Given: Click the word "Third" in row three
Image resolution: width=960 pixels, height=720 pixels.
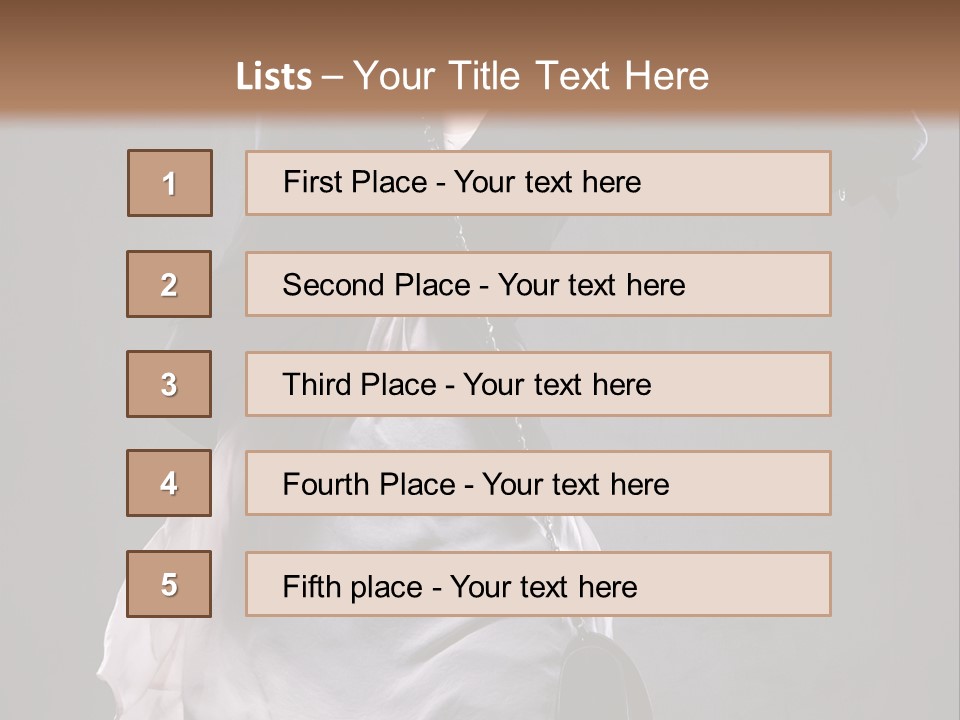Looking at the screenshot, I should (318, 385).
